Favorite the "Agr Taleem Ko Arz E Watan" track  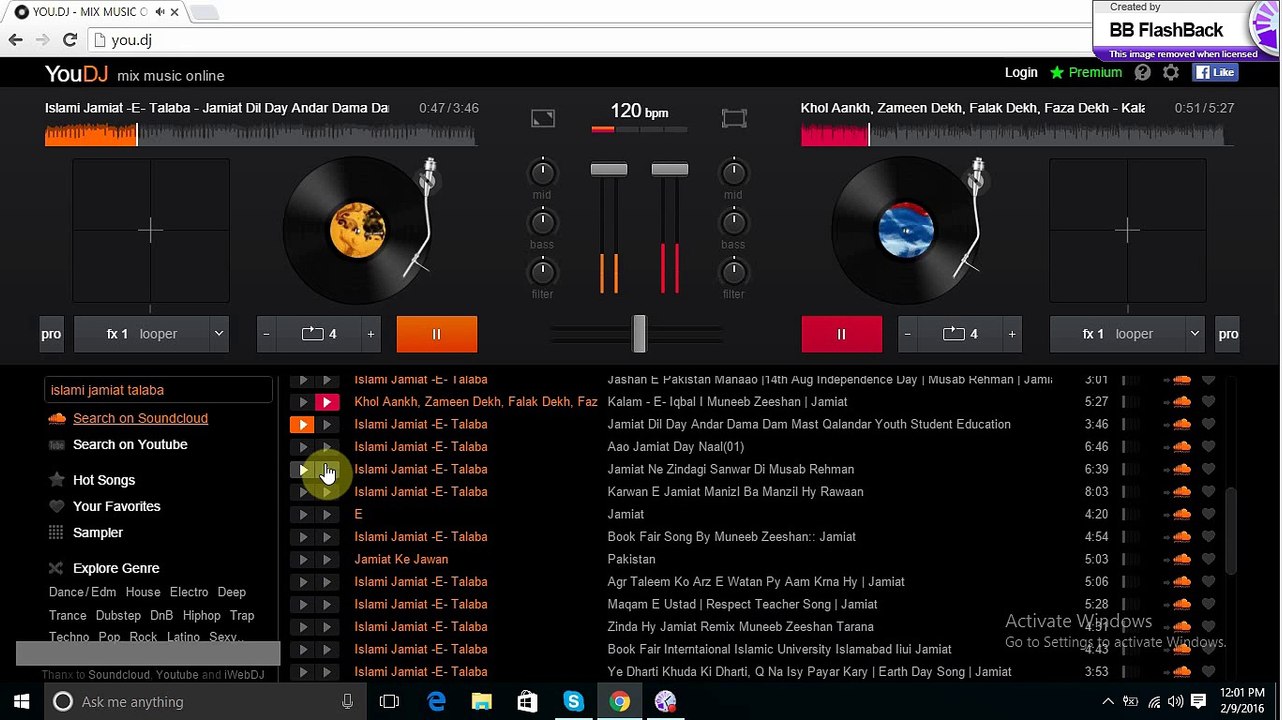click(1208, 582)
